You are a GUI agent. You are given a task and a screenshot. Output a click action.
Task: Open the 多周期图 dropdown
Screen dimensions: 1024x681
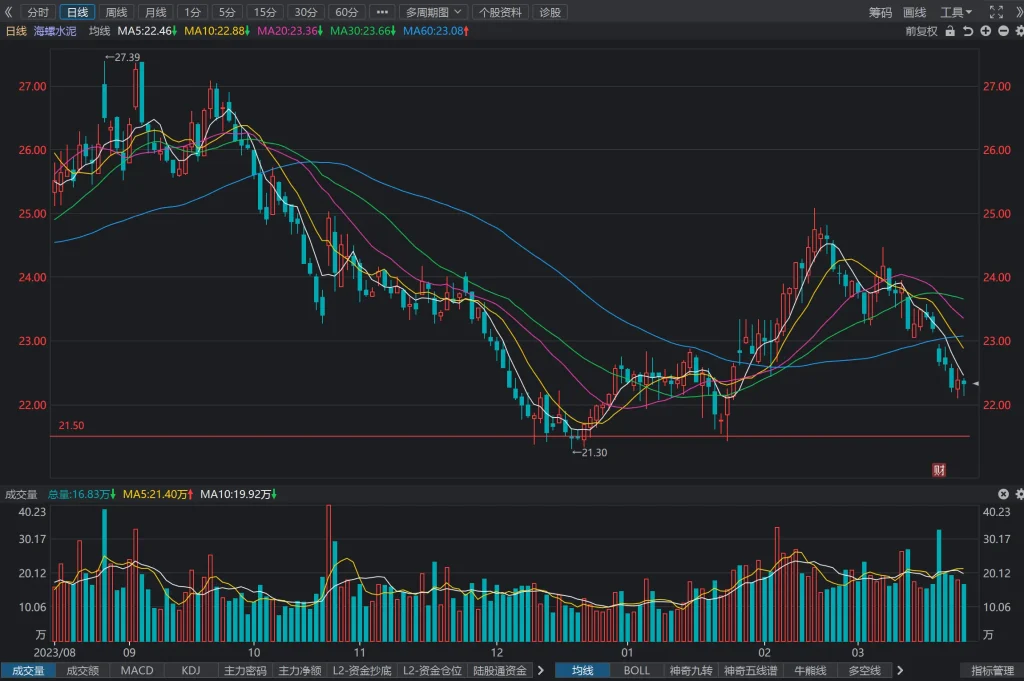pos(434,12)
